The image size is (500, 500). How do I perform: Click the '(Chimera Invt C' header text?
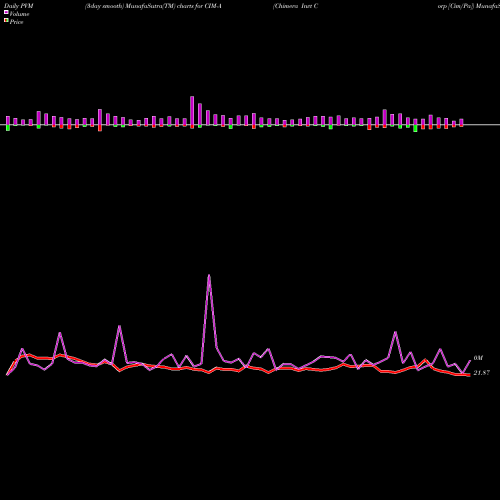tap(295, 6)
